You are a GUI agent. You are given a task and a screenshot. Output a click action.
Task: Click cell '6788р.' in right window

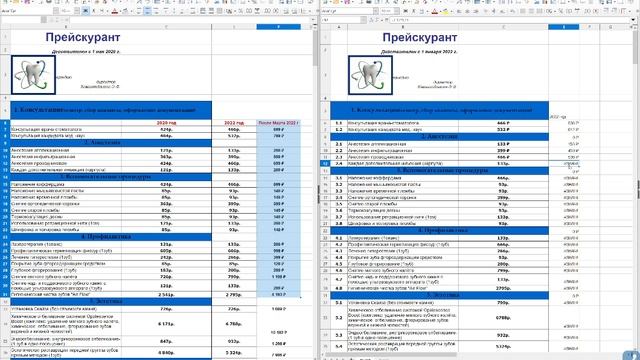[503, 317]
